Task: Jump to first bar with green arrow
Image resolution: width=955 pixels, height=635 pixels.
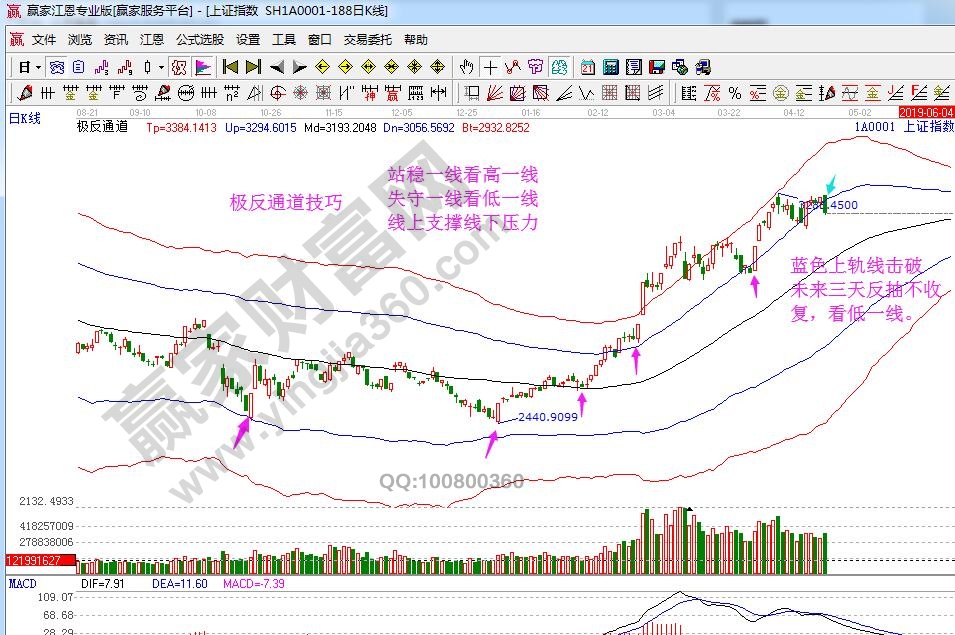Action: [229, 68]
